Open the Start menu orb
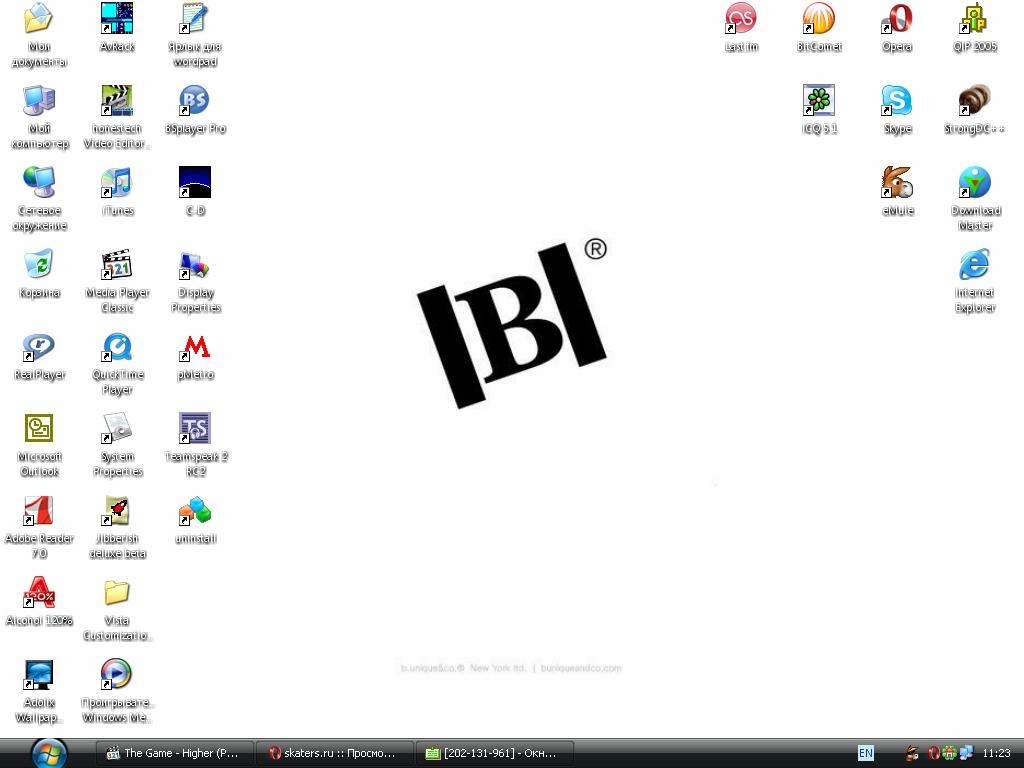1024x768 pixels. (x=49, y=752)
